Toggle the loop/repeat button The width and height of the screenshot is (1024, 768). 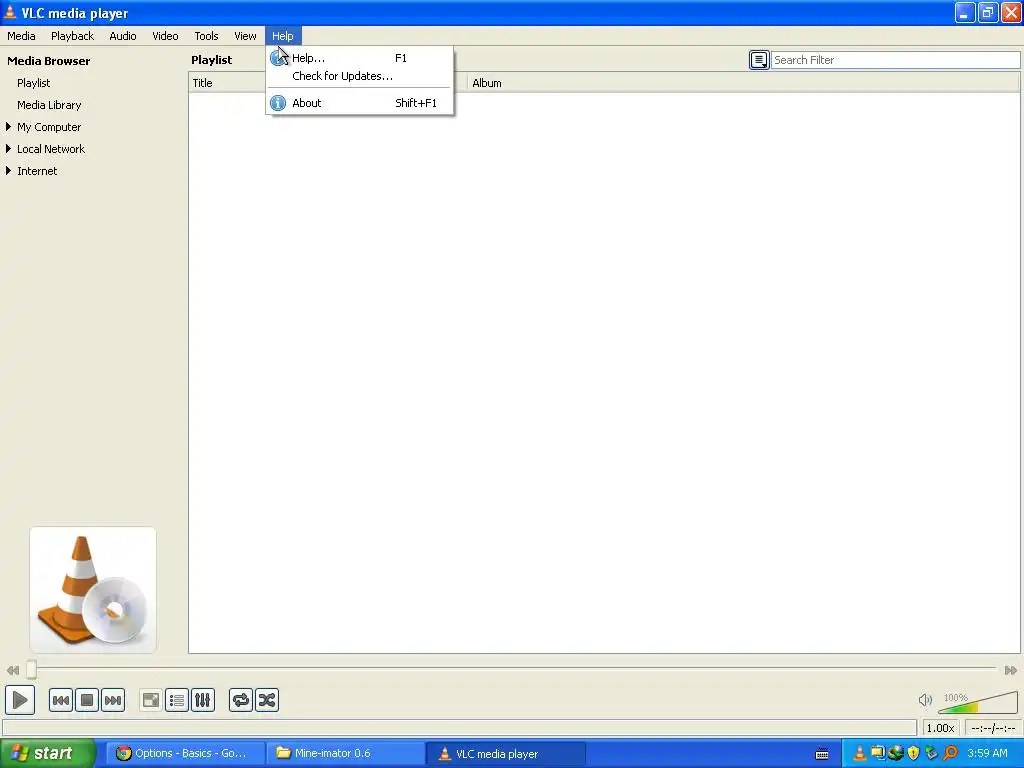(241, 700)
